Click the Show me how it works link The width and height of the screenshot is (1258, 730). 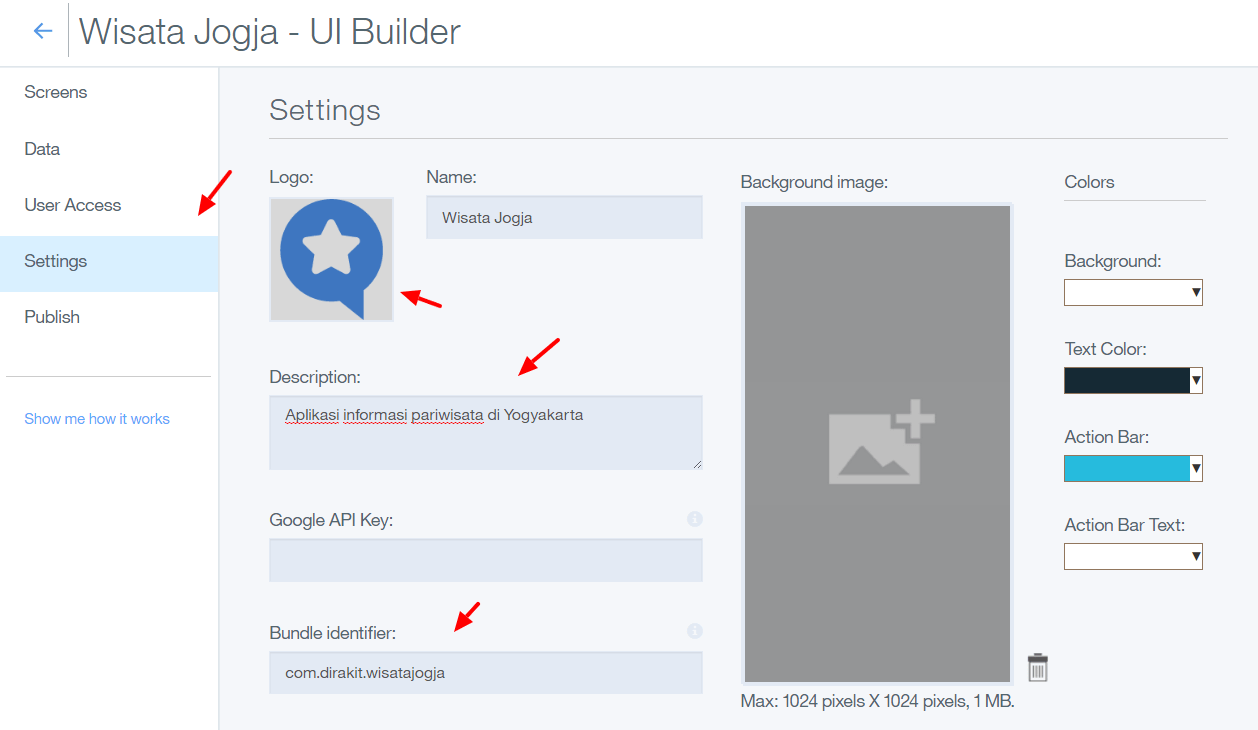coord(97,419)
